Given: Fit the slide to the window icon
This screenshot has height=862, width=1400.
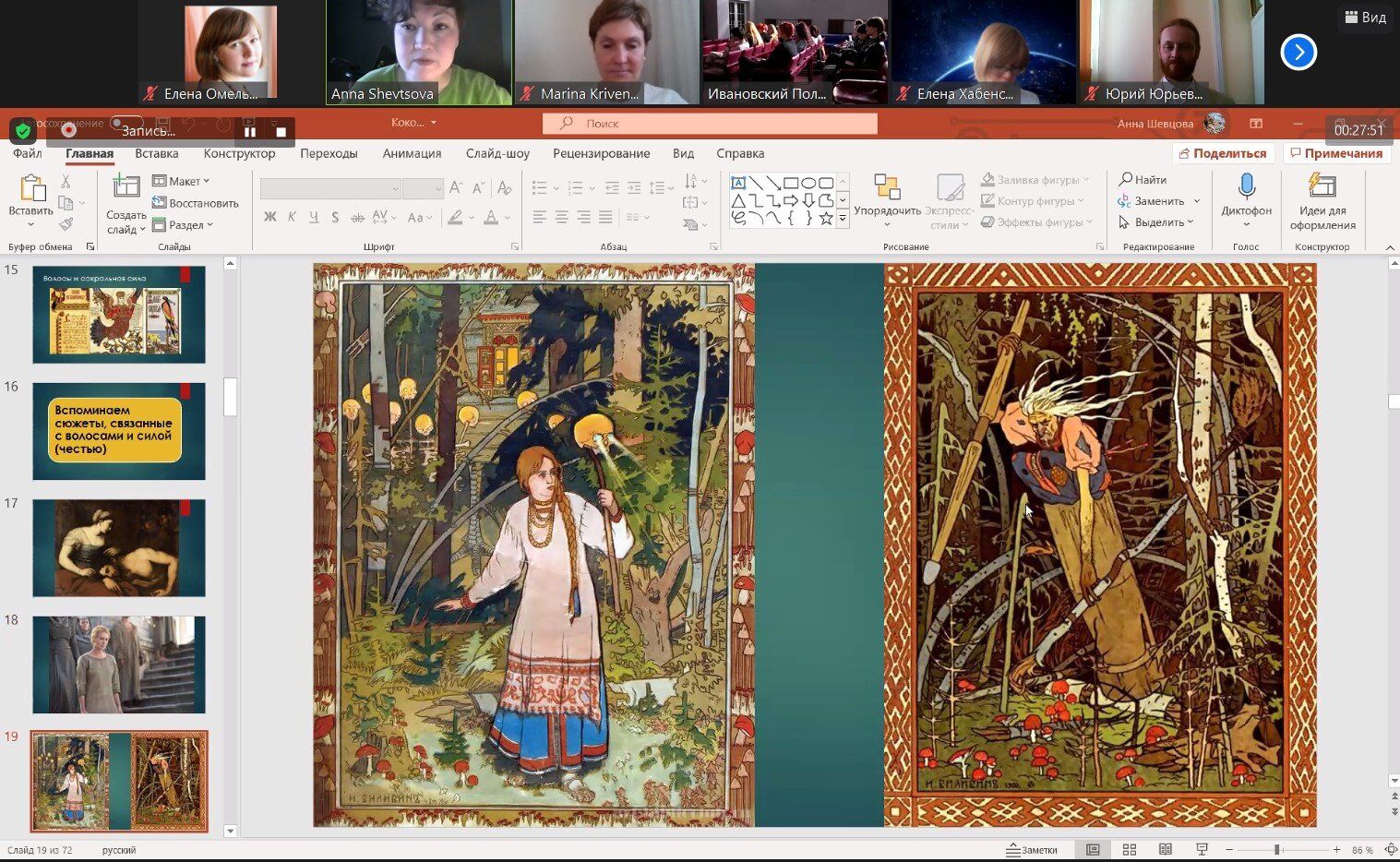Looking at the screenshot, I should pyautogui.click(x=1391, y=850).
